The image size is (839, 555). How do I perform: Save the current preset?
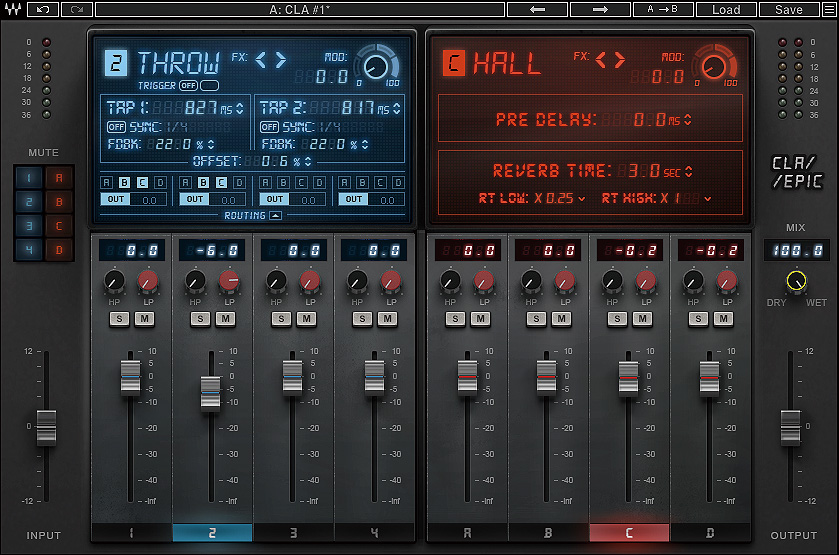click(789, 9)
